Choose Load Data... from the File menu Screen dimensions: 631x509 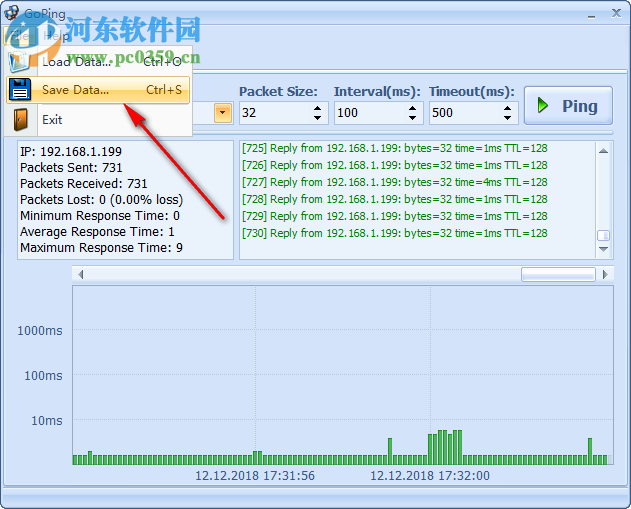(x=98, y=62)
